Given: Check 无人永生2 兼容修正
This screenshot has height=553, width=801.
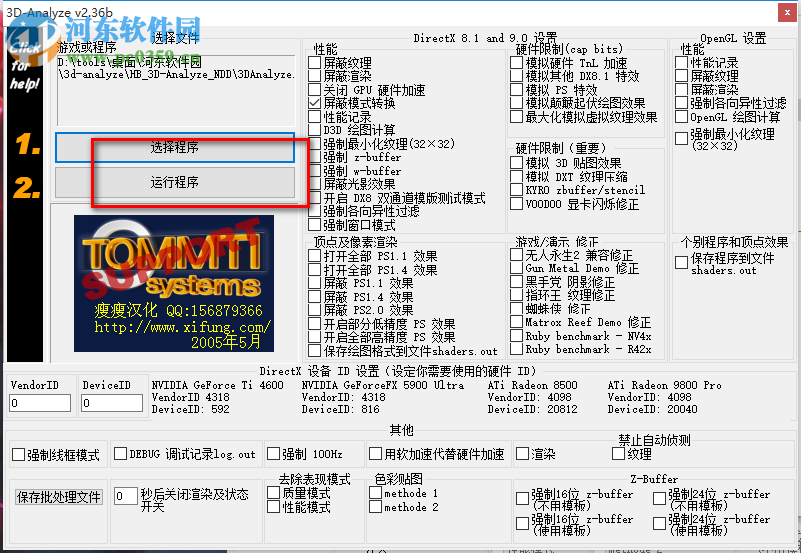Looking at the screenshot, I should 516,254.
